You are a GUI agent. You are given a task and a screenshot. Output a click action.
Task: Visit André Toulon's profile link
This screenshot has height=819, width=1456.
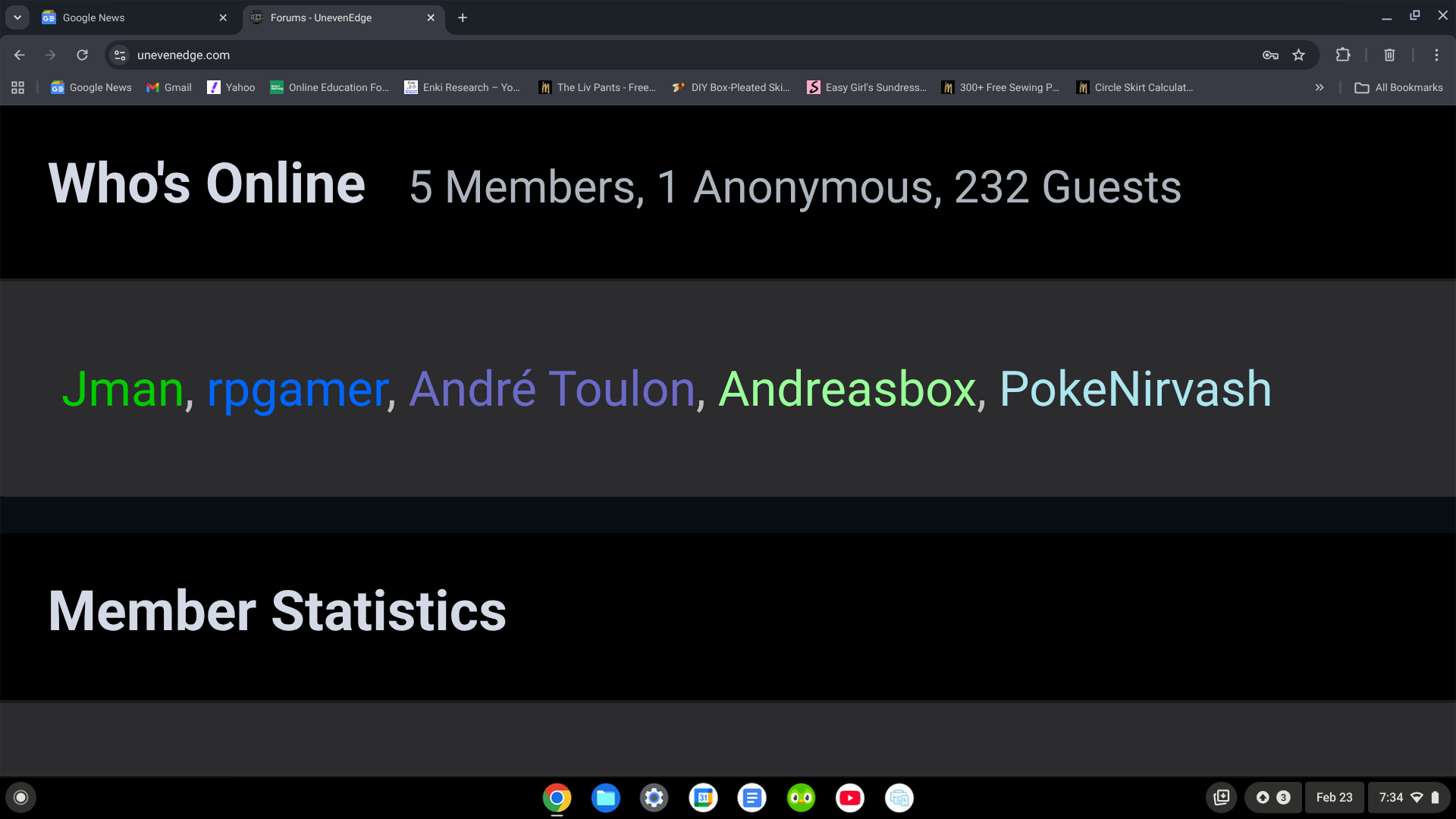point(552,389)
